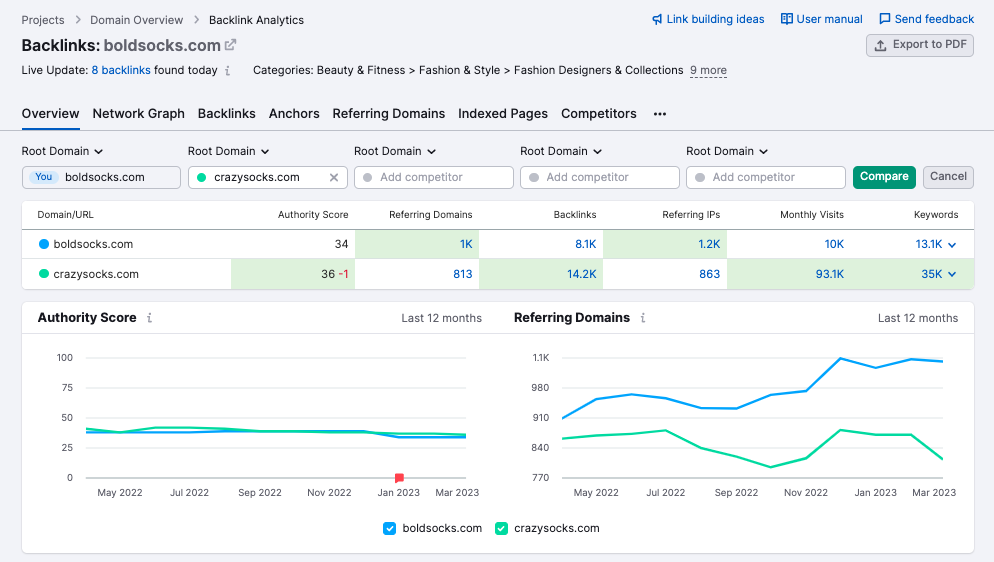Go to Projects breadcrumb
This screenshot has width=994, height=562.
click(x=43, y=20)
